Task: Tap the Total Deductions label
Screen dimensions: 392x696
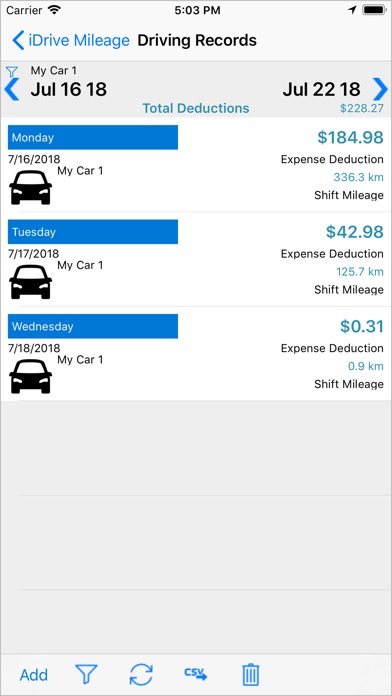Action: tap(196, 108)
